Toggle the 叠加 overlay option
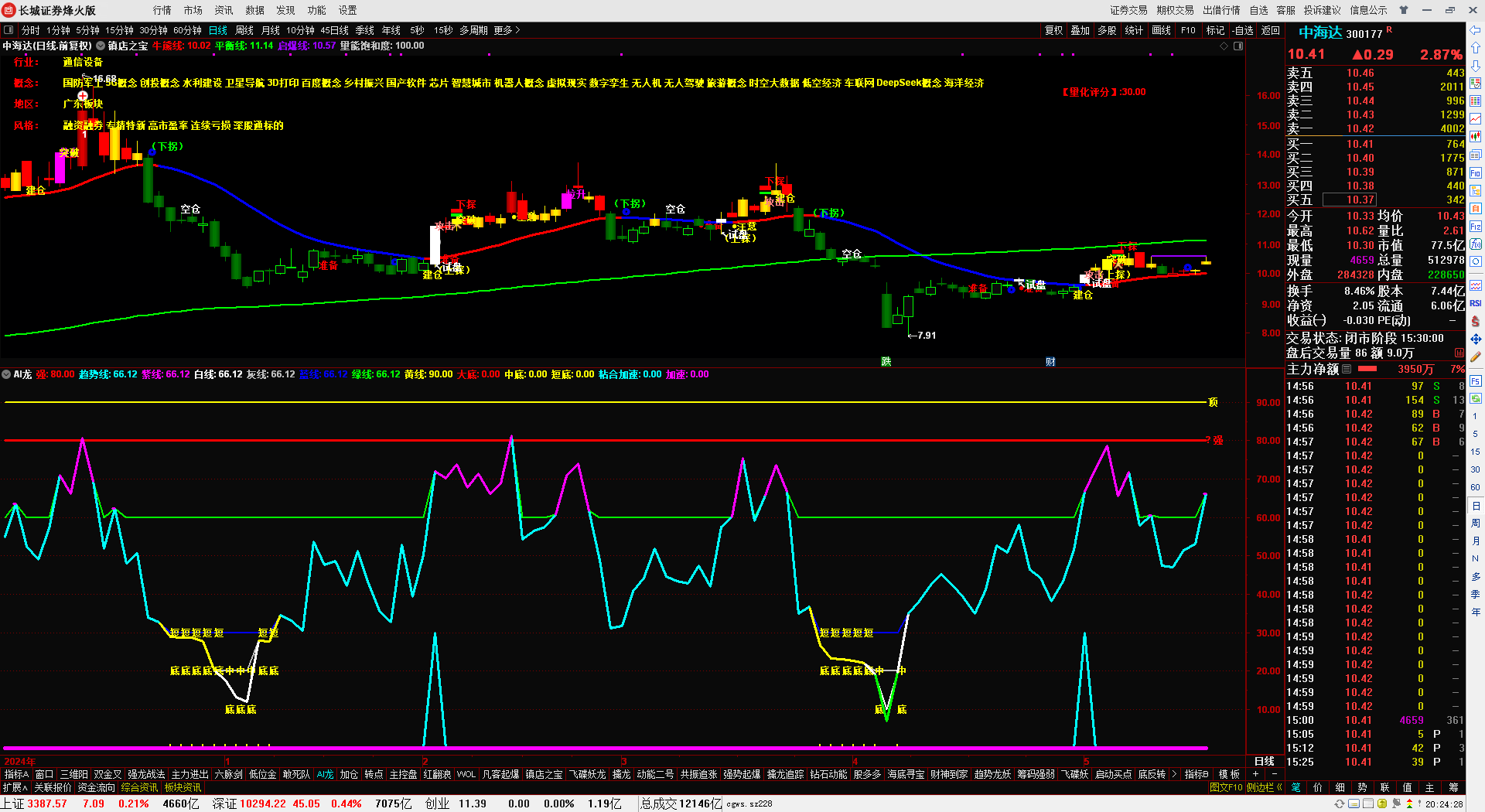Image resolution: width=1485 pixels, height=812 pixels. [1080, 30]
